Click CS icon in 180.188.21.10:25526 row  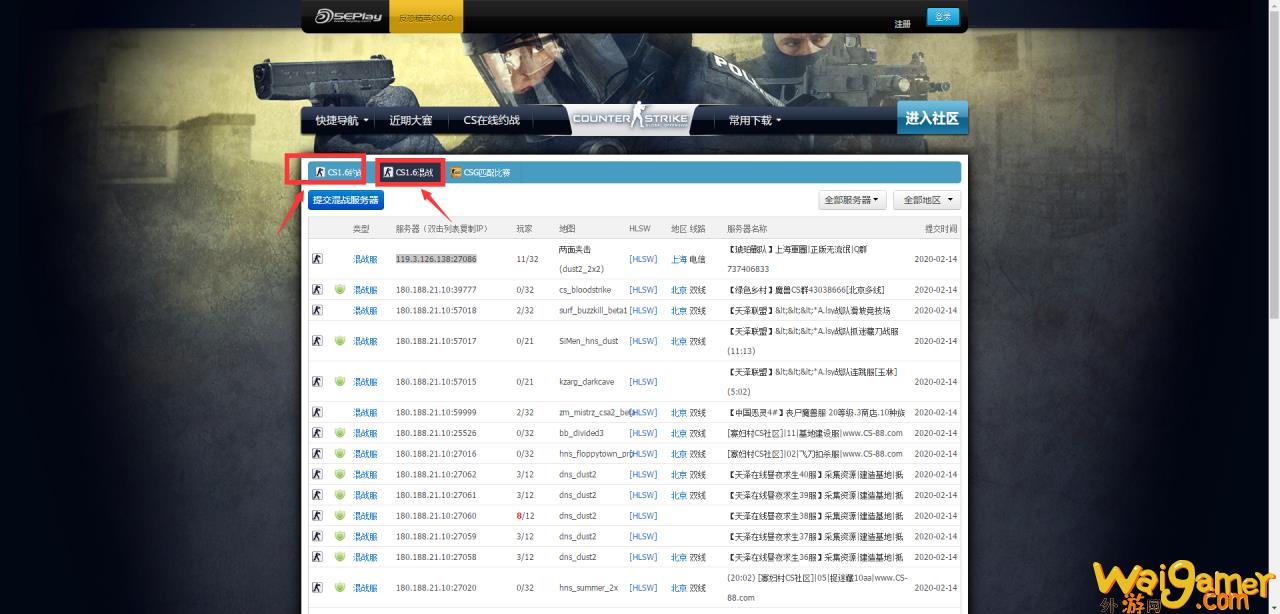(317, 433)
